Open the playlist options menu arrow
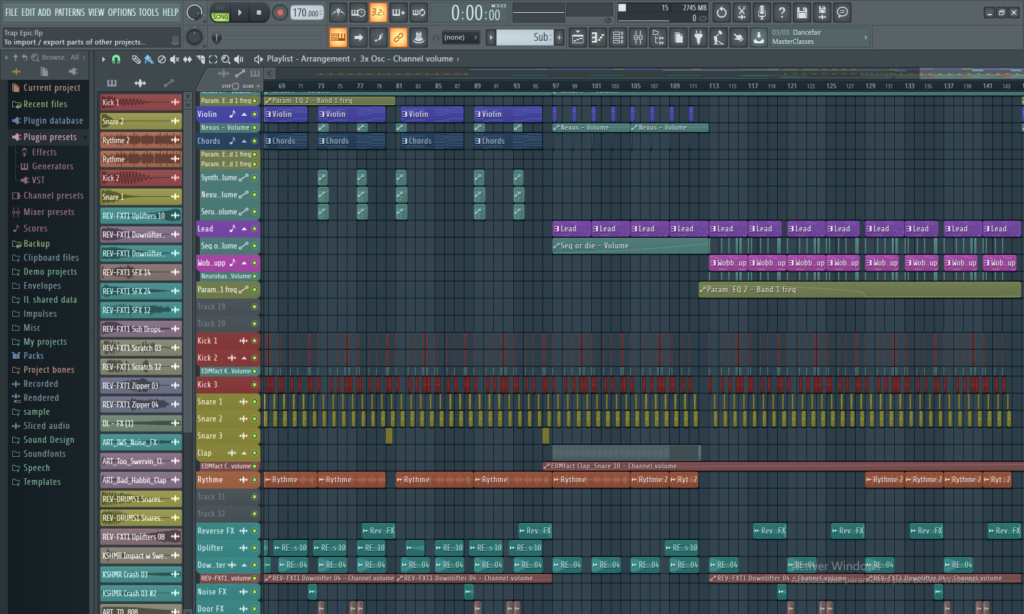 (x=103, y=59)
